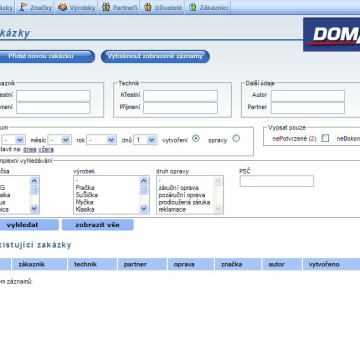360x360 pixels.
Task: Click výrobek list scroll-down arrow
Action: point(144,209)
